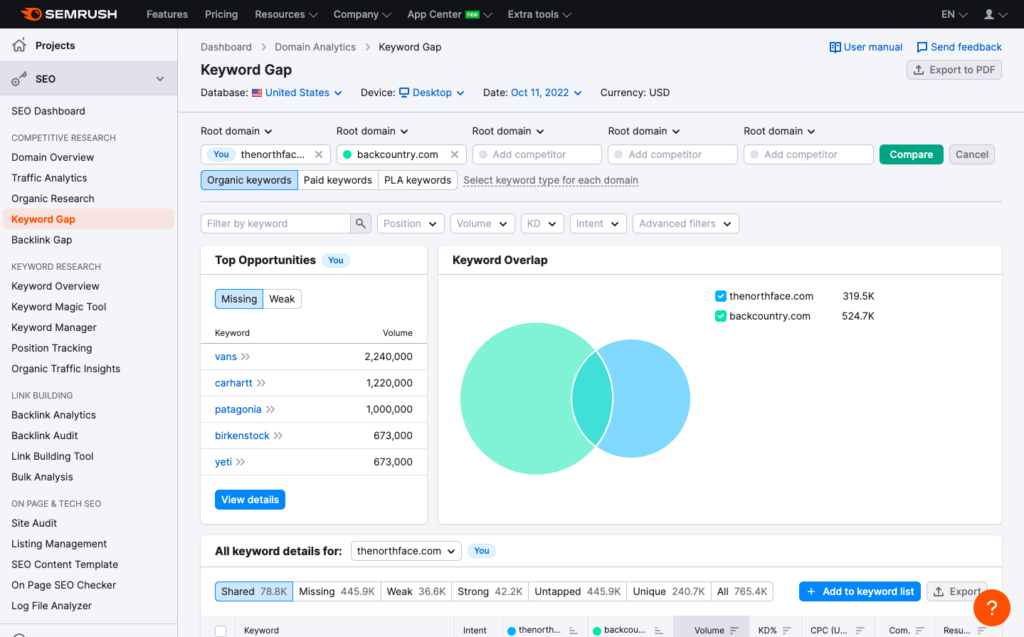Tick the select-all checkbox in keyword table

[x=221, y=630]
